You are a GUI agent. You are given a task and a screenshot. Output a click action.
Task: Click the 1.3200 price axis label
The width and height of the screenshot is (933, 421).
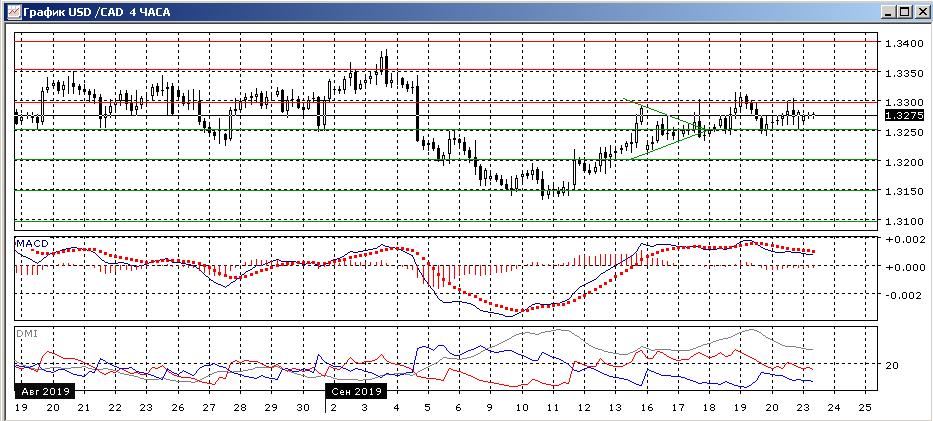point(904,162)
